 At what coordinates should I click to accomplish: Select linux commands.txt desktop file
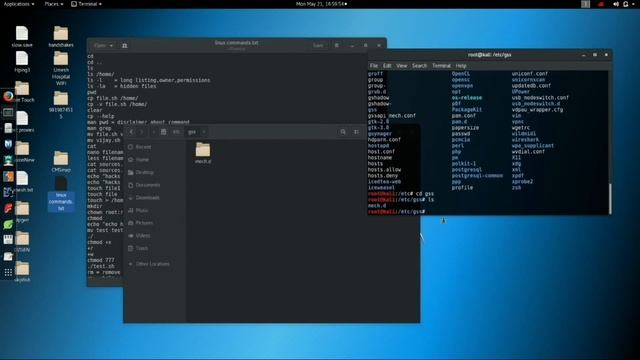coord(61,194)
